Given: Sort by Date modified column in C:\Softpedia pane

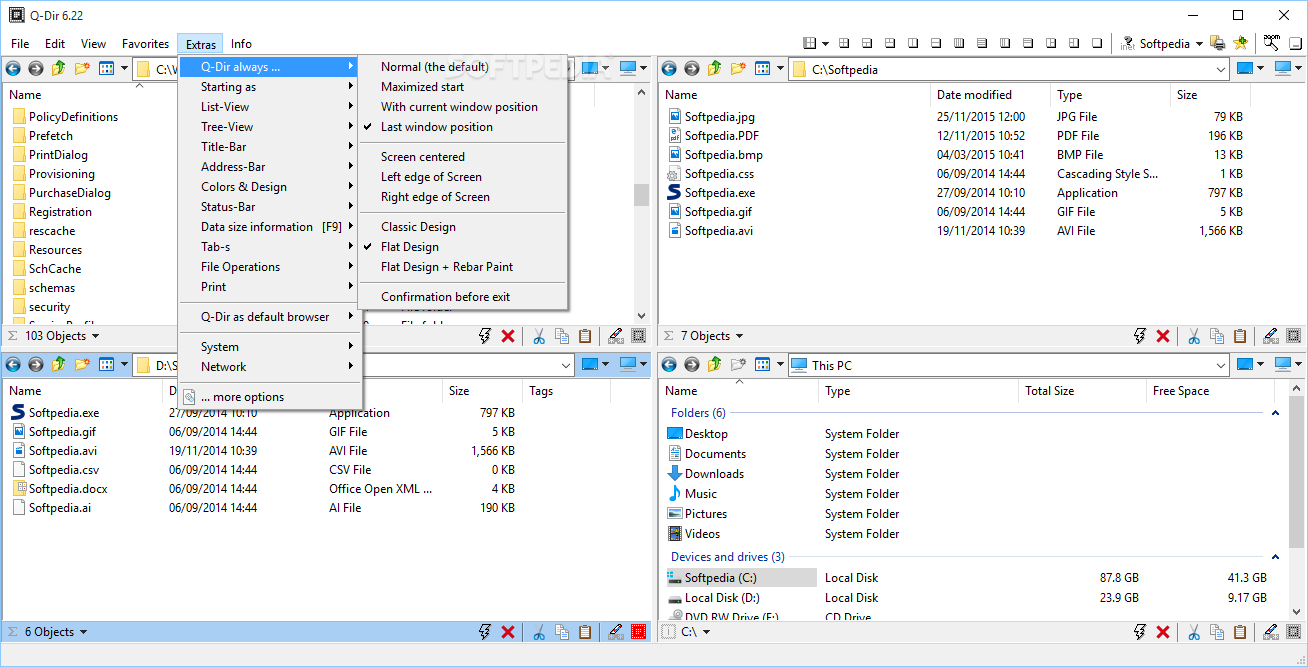Looking at the screenshot, I should coord(990,95).
